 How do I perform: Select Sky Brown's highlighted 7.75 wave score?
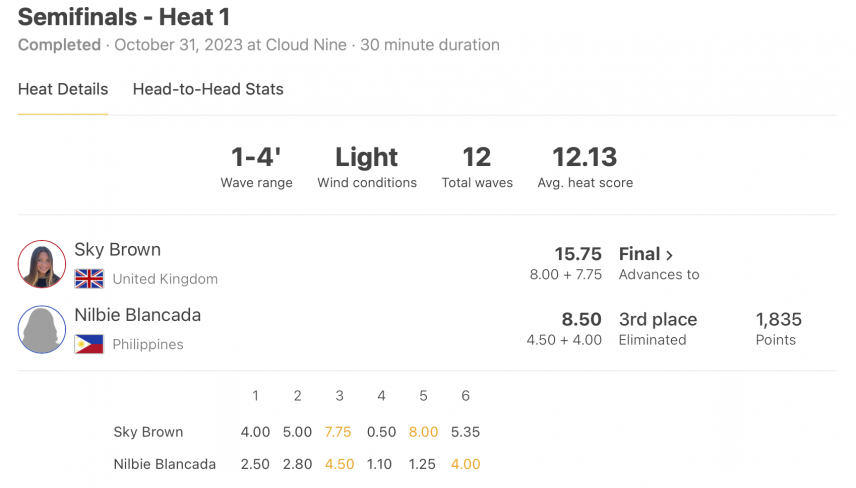coord(338,432)
